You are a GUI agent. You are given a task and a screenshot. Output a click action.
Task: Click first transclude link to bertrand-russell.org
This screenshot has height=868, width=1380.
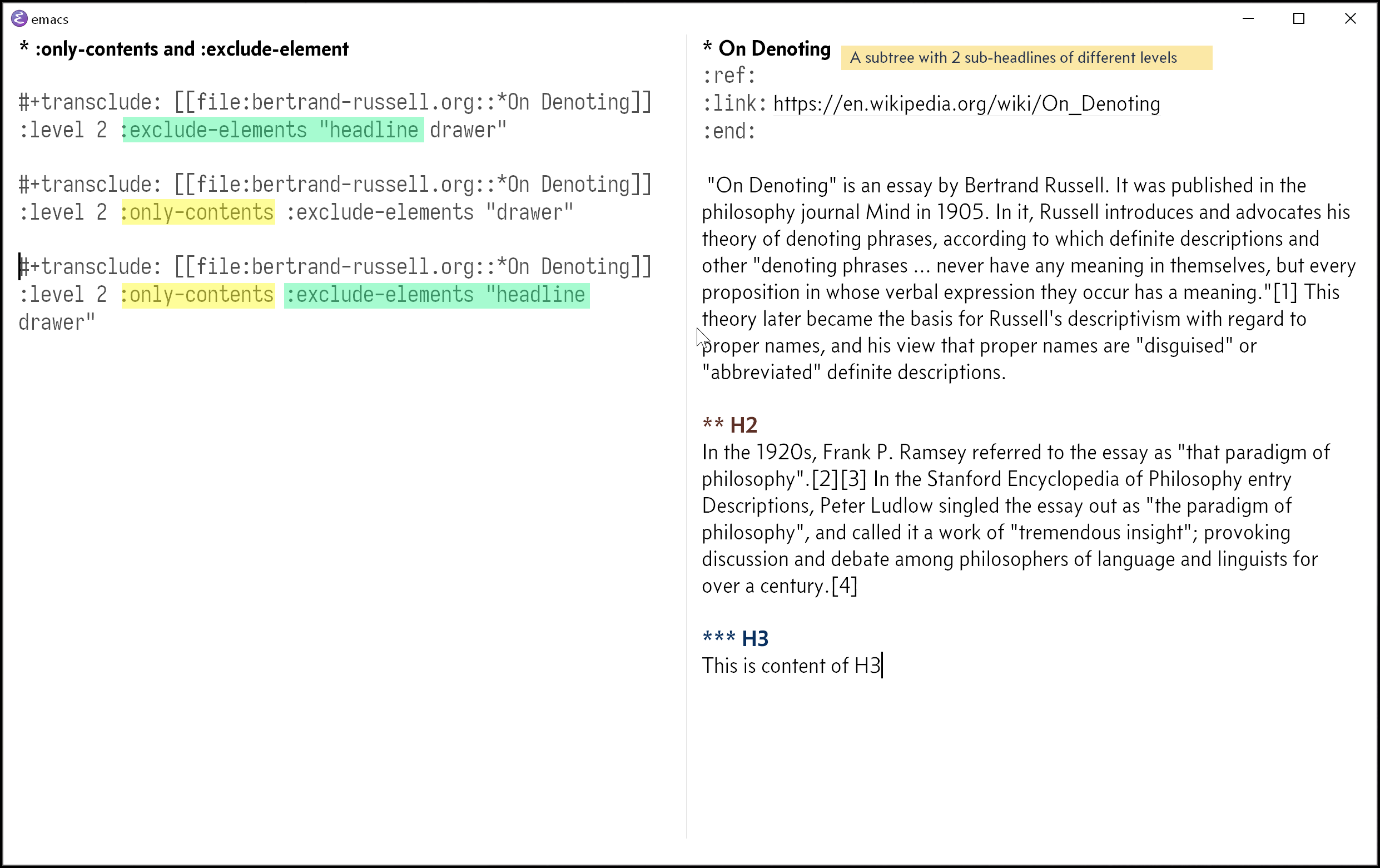[413, 103]
